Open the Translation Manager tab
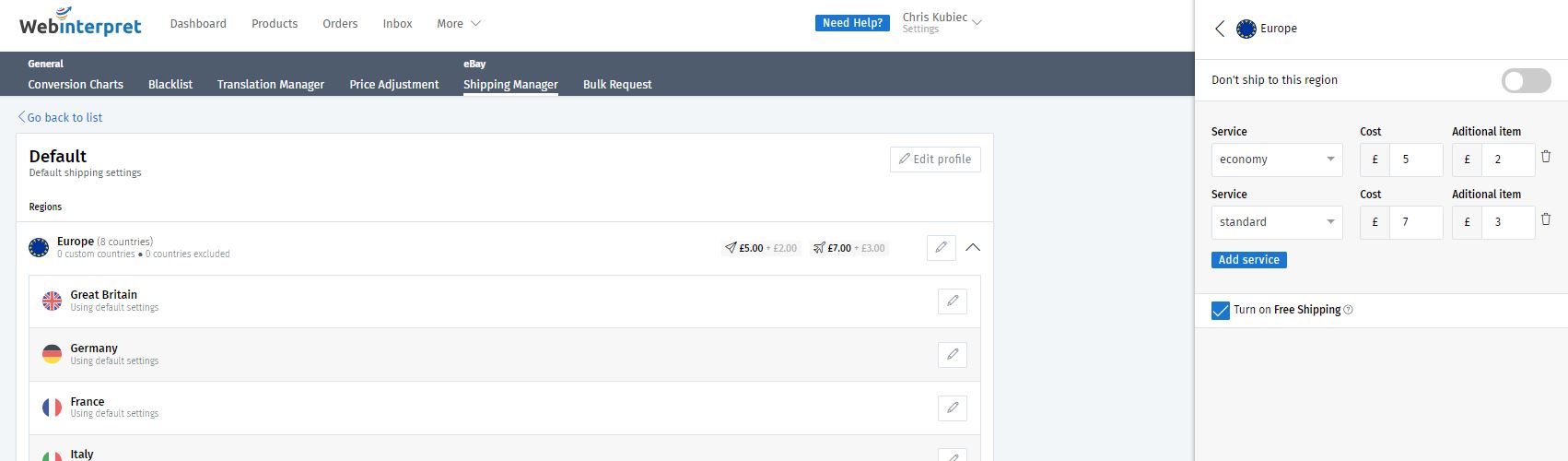Screen dimensions: 1568x461 tap(271, 84)
